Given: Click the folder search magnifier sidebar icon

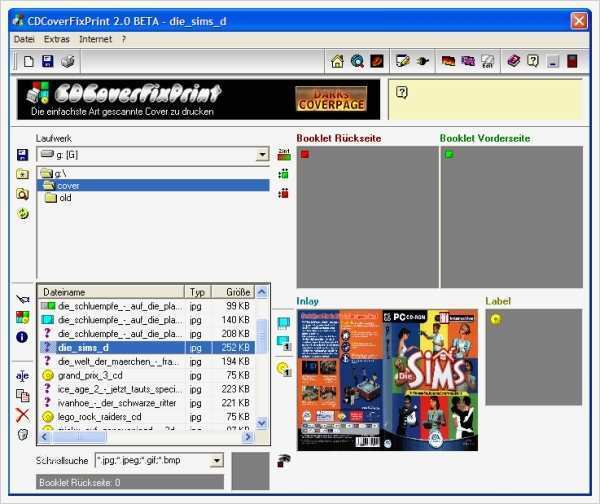Looking at the screenshot, I should pyautogui.click(x=22, y=194).
